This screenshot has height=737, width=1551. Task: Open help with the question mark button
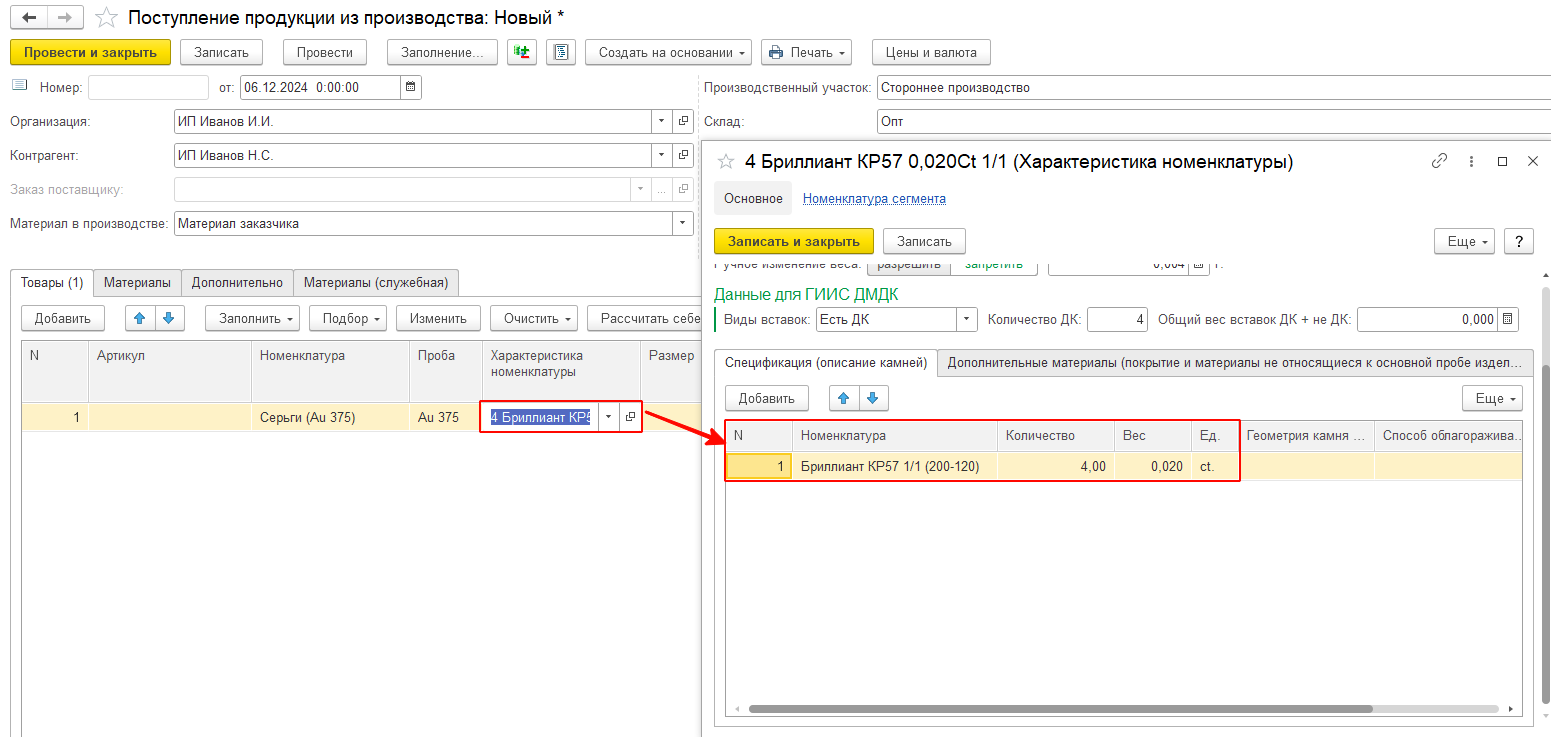pyautogui.click(x=1519, y=241)
